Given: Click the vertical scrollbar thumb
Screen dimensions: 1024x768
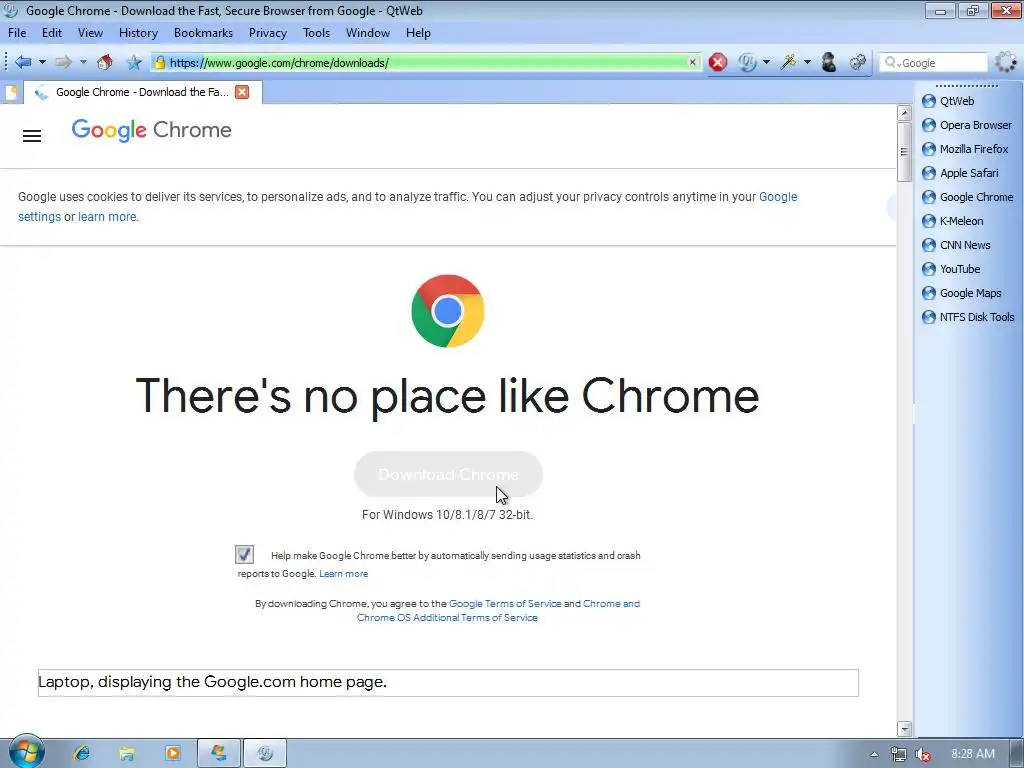Looking at the screenshot, I should (904, 152).
